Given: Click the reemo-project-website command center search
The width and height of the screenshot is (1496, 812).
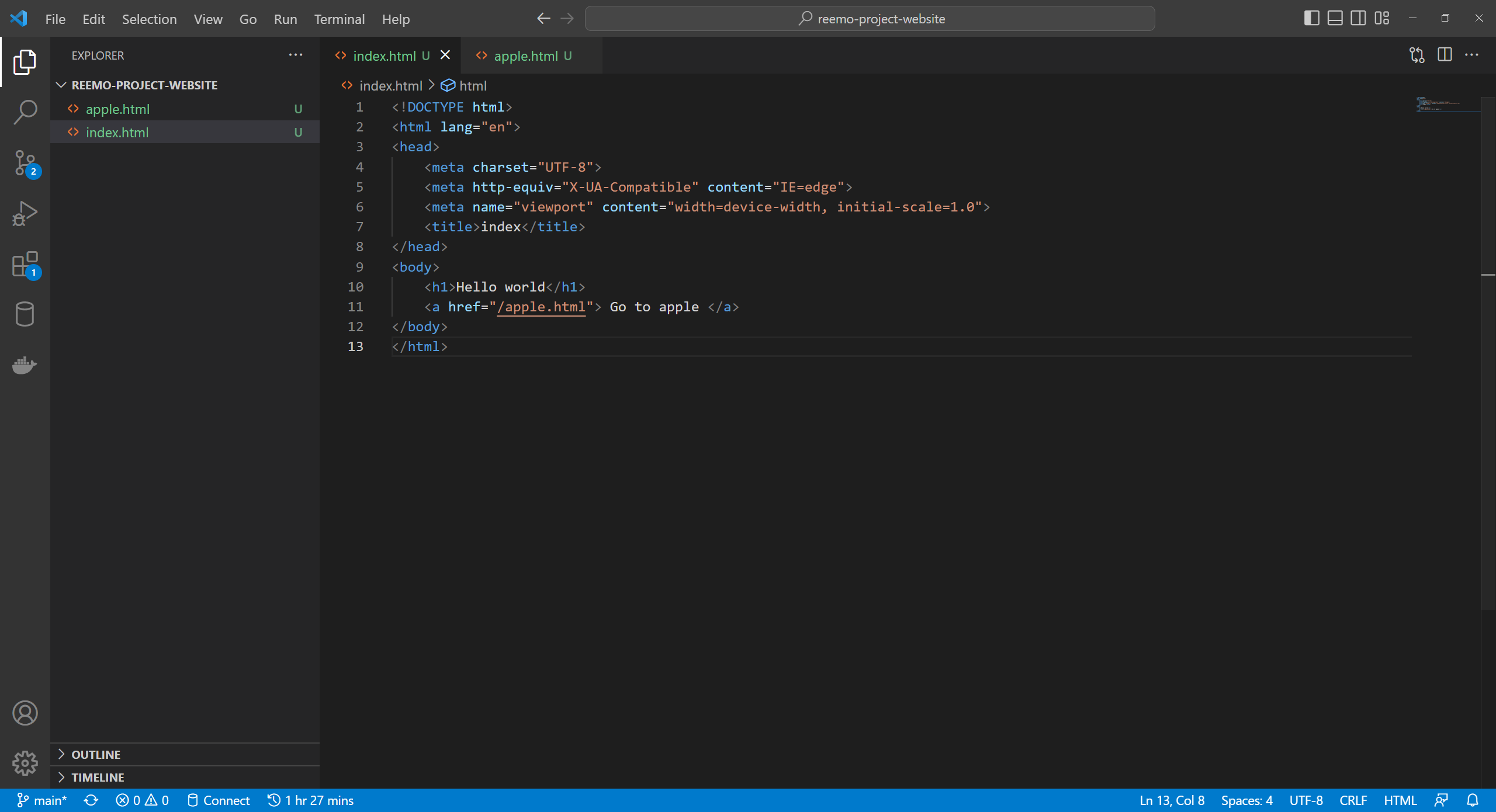Looking at the screenshot, I should (870, 19).
